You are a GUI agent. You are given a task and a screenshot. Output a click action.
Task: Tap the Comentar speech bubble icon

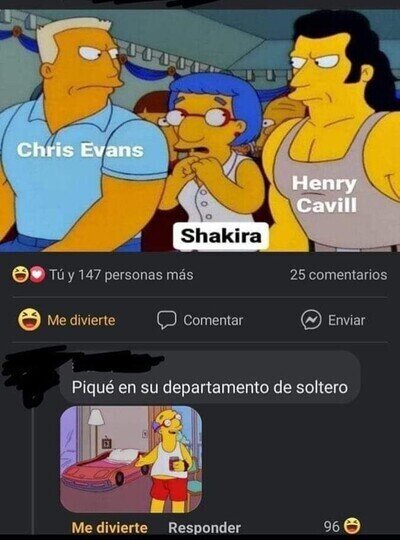(167, 320)
